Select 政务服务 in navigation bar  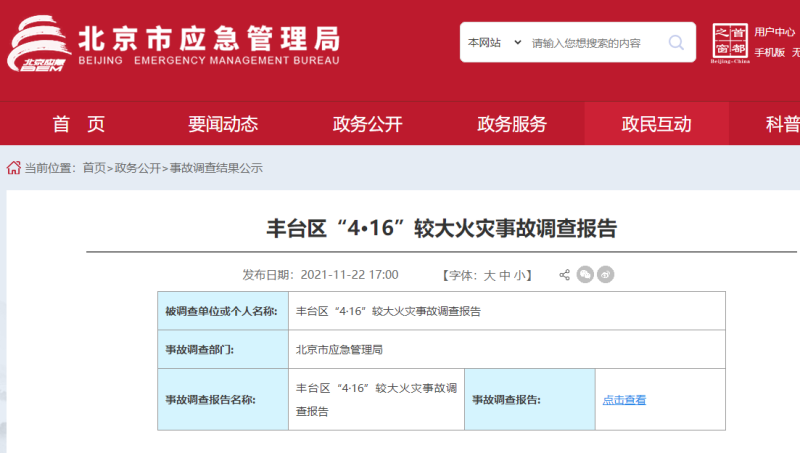[x=512, y=124]
